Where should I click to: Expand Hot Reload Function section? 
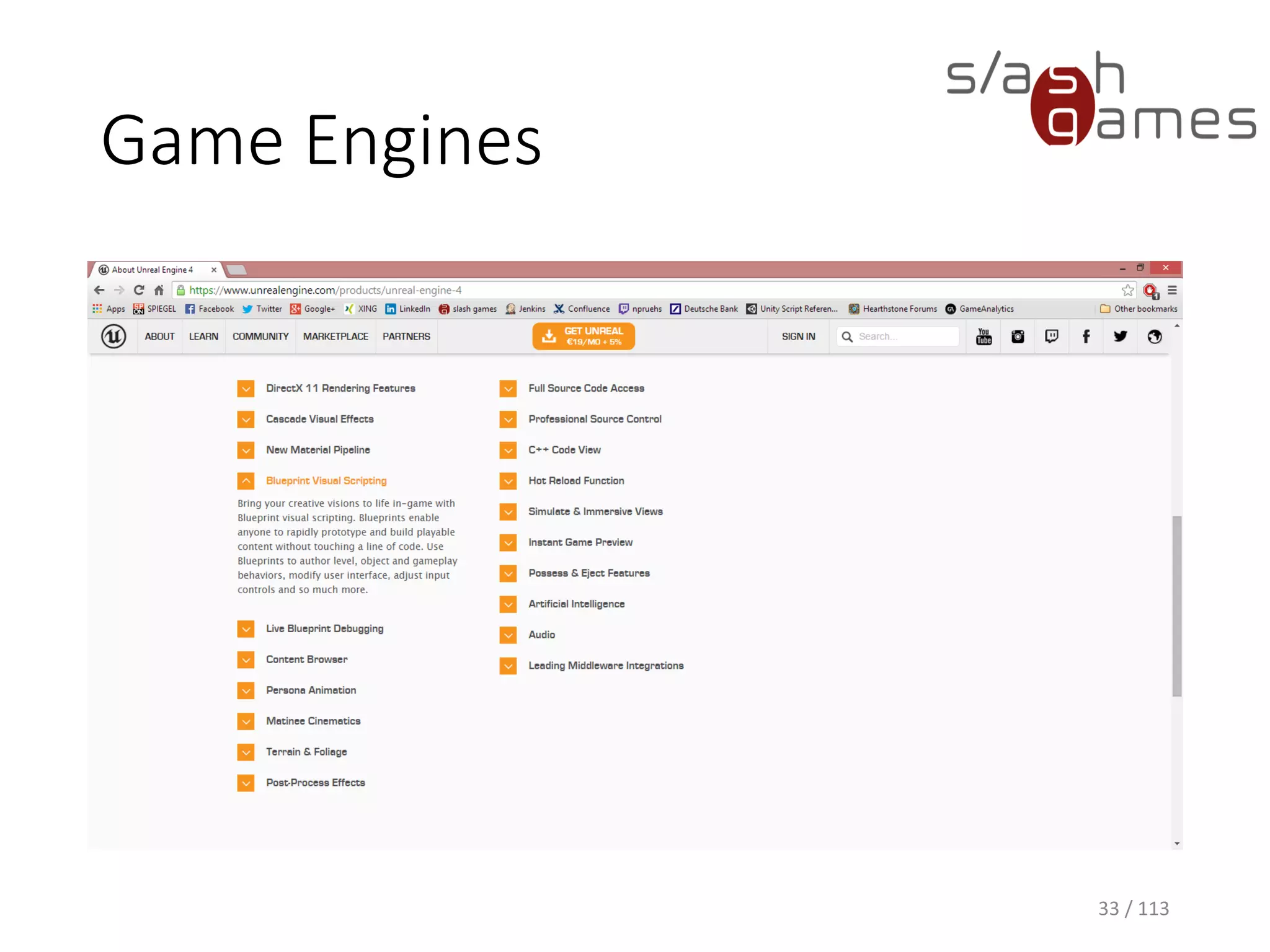[x=508, y=481]
